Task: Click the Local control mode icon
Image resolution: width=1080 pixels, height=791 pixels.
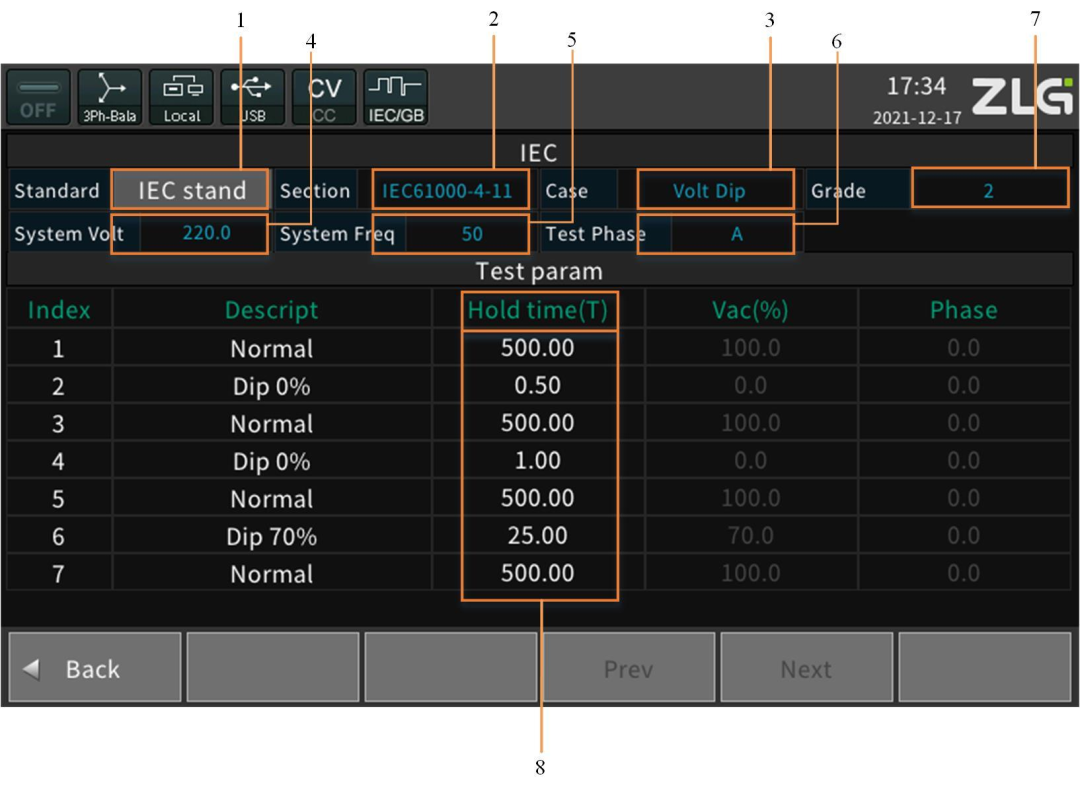Action: point(182,97)
